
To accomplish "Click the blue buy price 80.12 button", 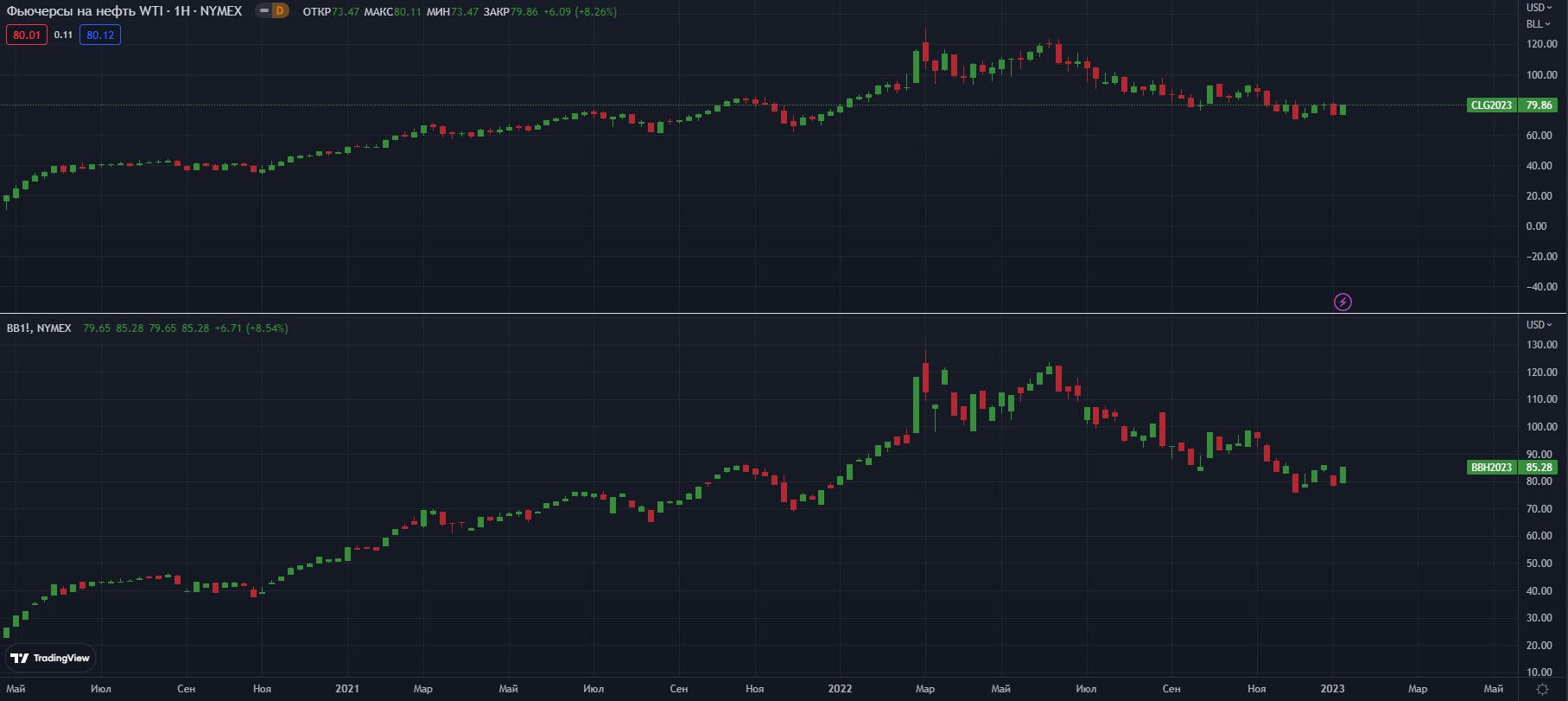I will point(100,35).
